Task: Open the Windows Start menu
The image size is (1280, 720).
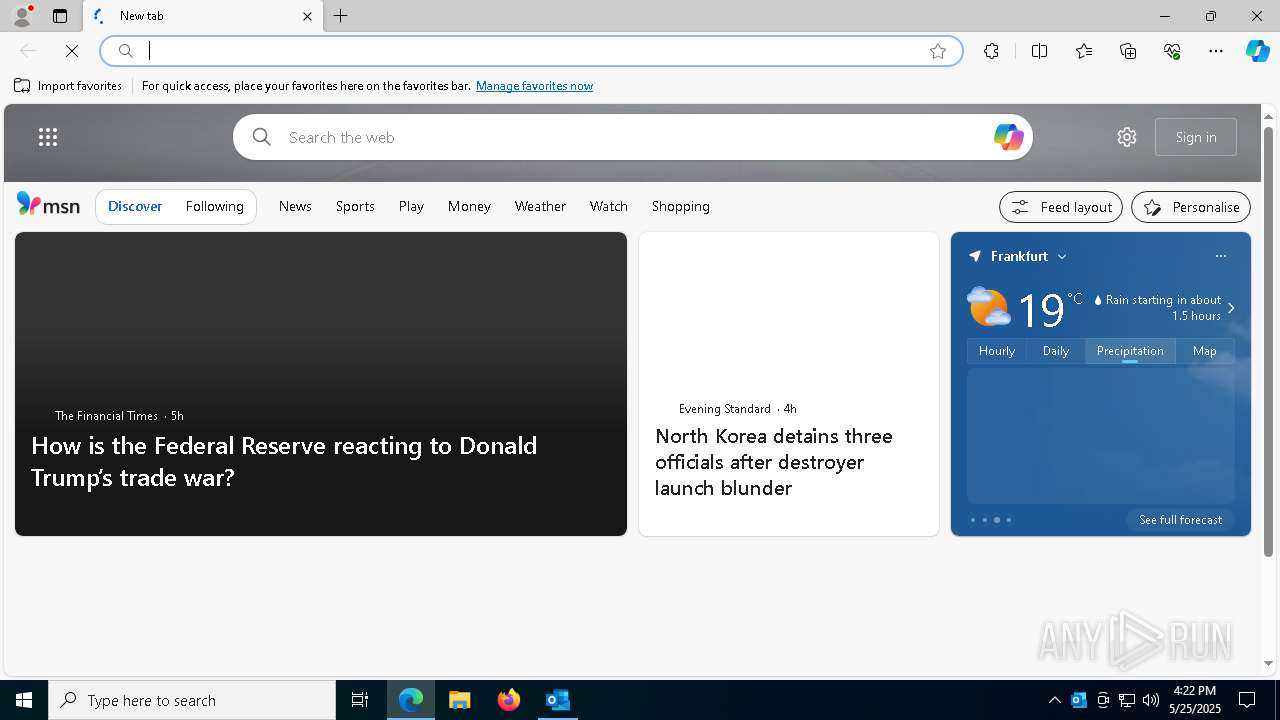Action: (x=24, y=700)
